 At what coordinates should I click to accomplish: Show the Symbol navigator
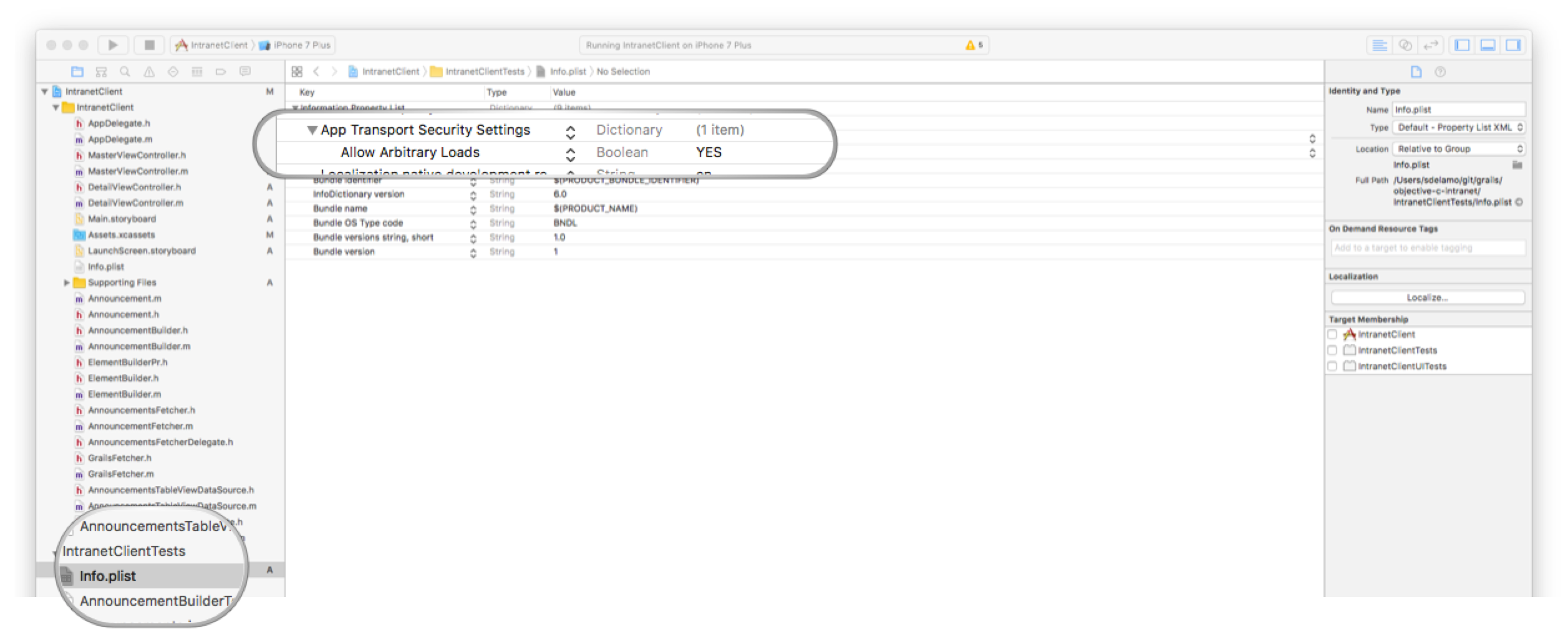(x=101, y=72)
